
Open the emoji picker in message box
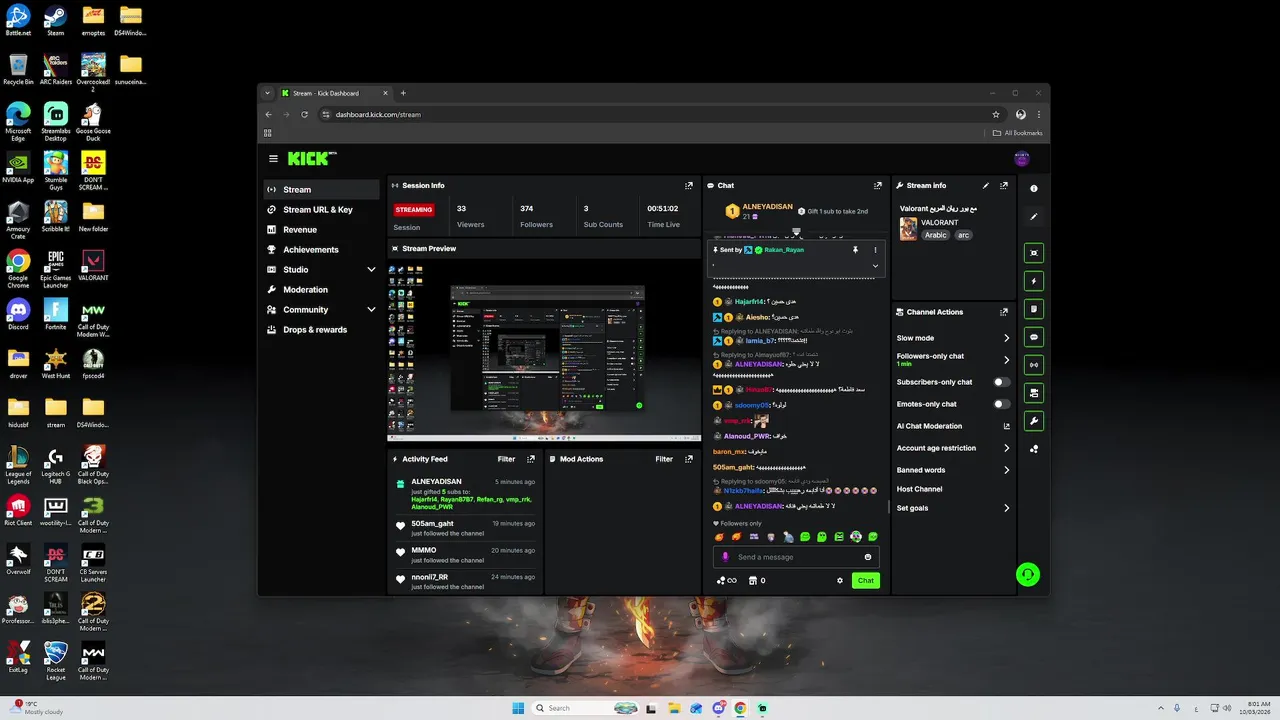click(867, 557)
